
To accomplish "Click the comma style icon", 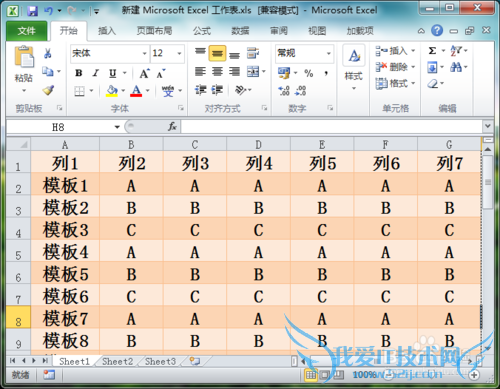I will tap(326, 73).
